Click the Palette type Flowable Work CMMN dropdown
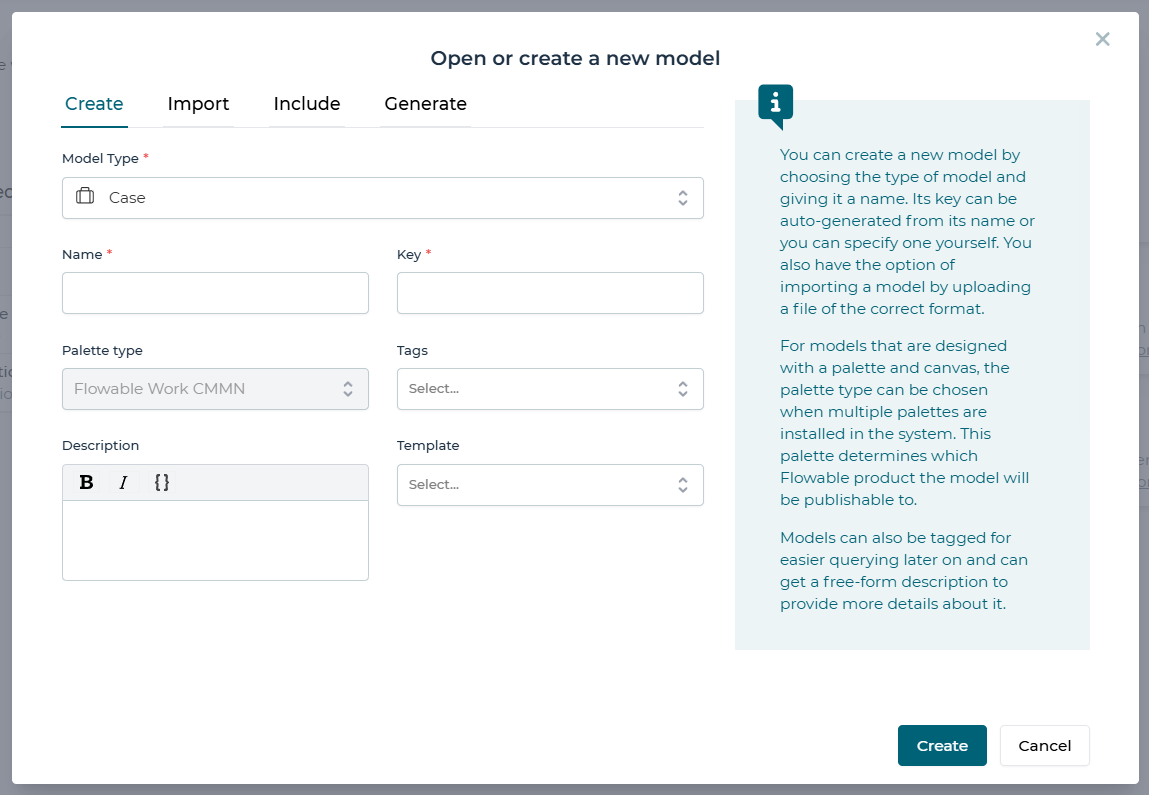The image size is (1149, 795). point(215,389)
